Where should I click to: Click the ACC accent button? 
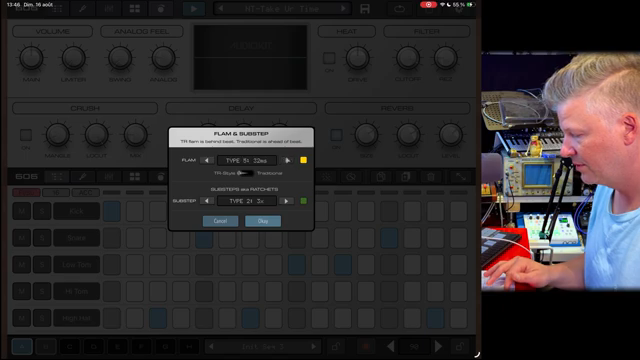click(86, 192)
